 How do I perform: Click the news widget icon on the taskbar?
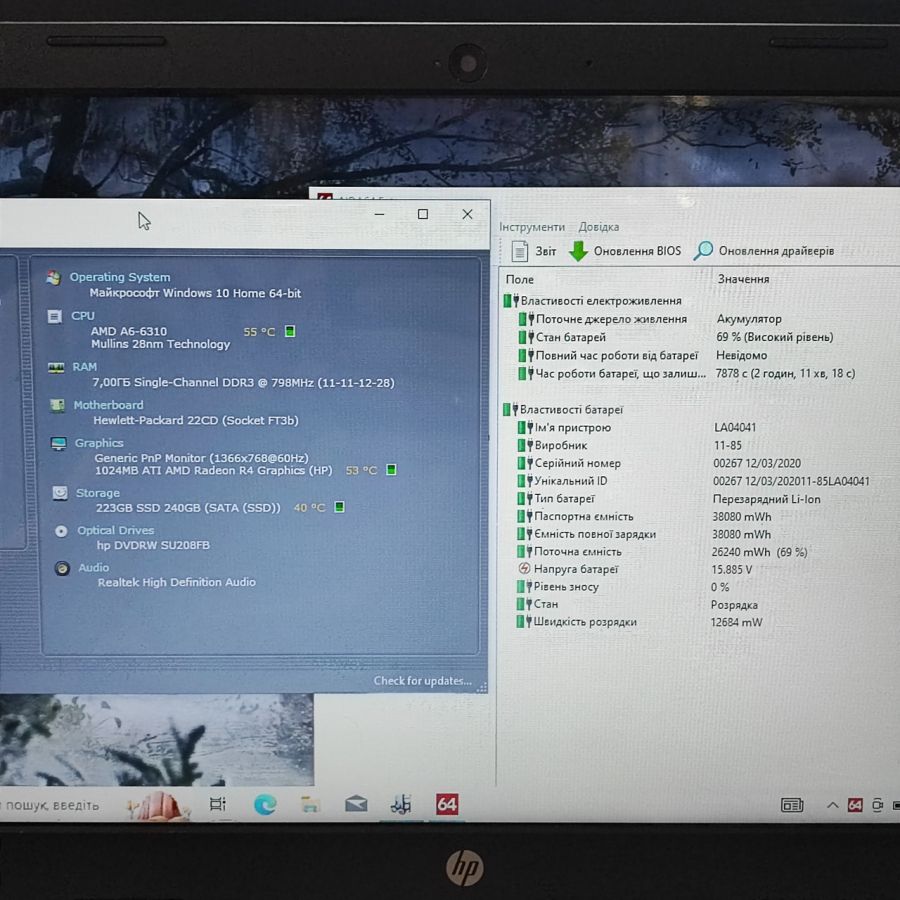tap(792, 805)
